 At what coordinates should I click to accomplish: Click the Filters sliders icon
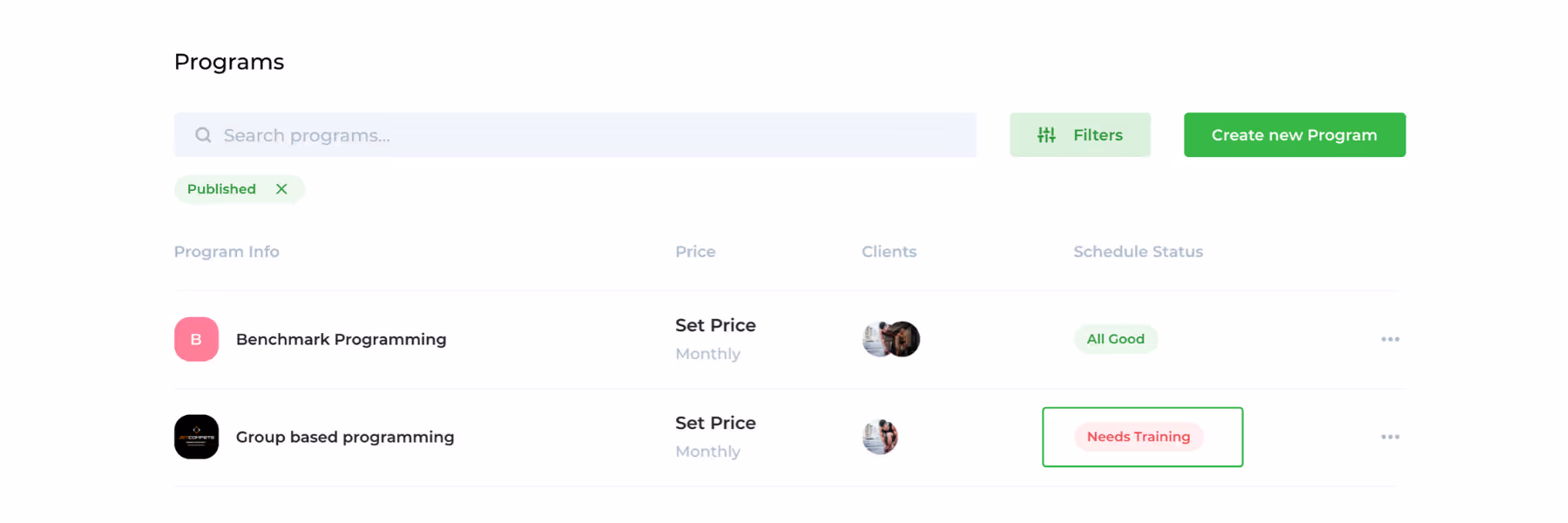point(1046,135)
